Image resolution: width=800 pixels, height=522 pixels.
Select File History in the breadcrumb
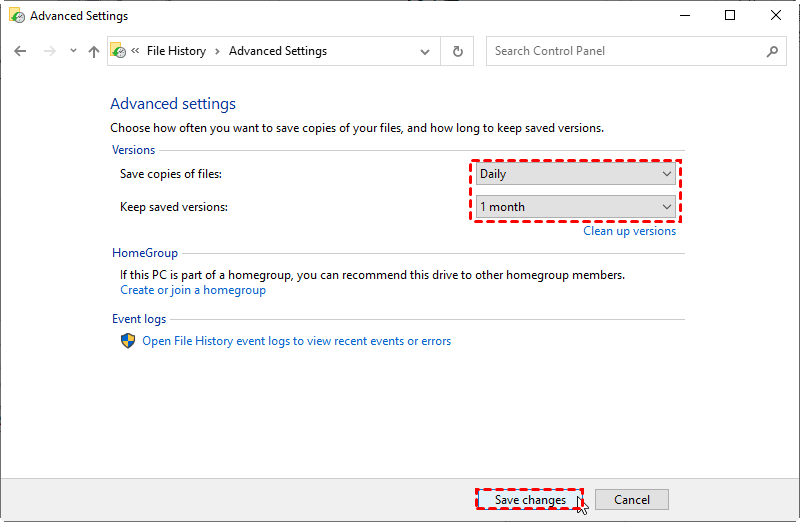[x=176, y=51]
